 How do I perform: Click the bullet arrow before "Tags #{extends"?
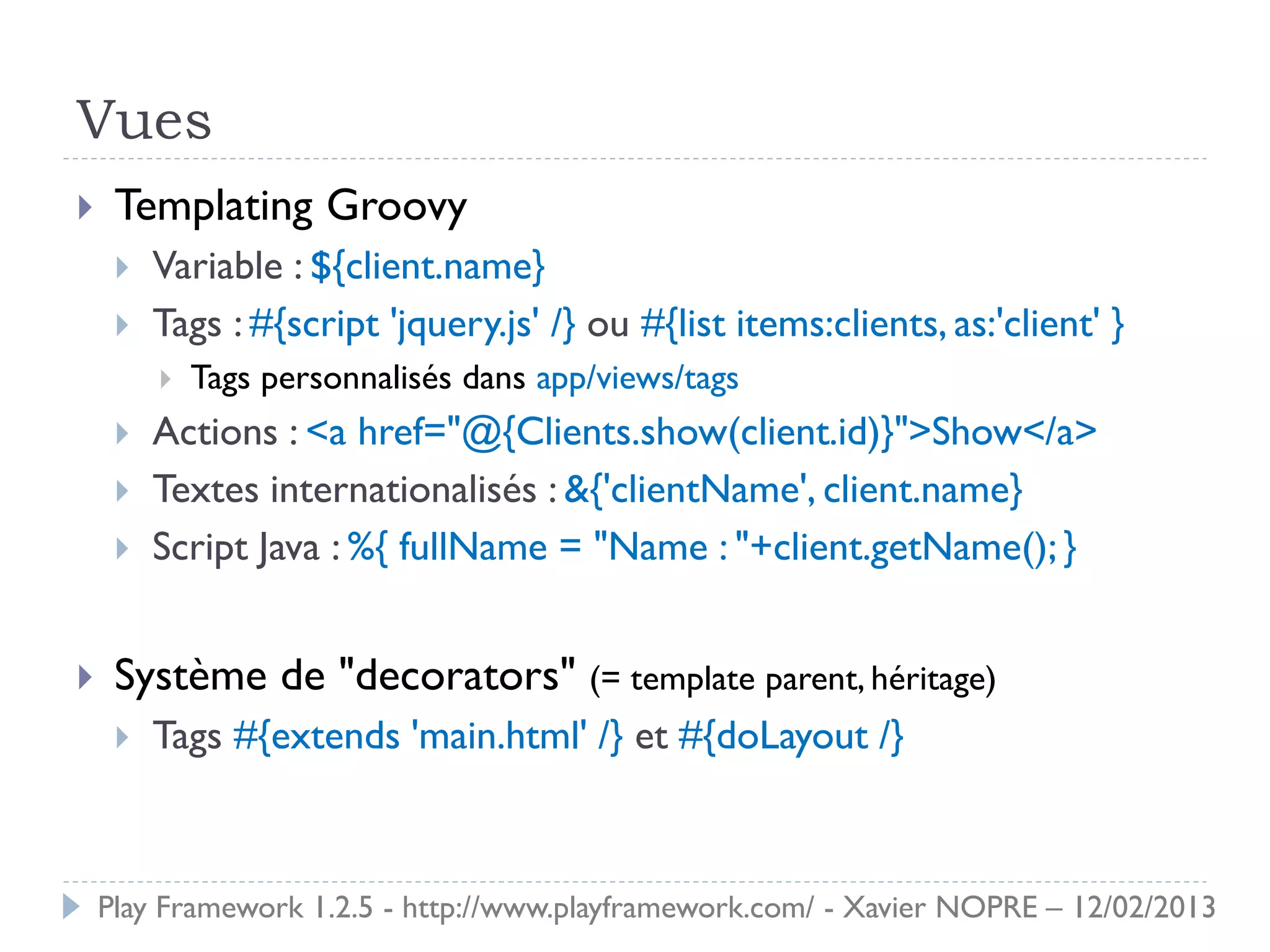click(x=123, y=738)
